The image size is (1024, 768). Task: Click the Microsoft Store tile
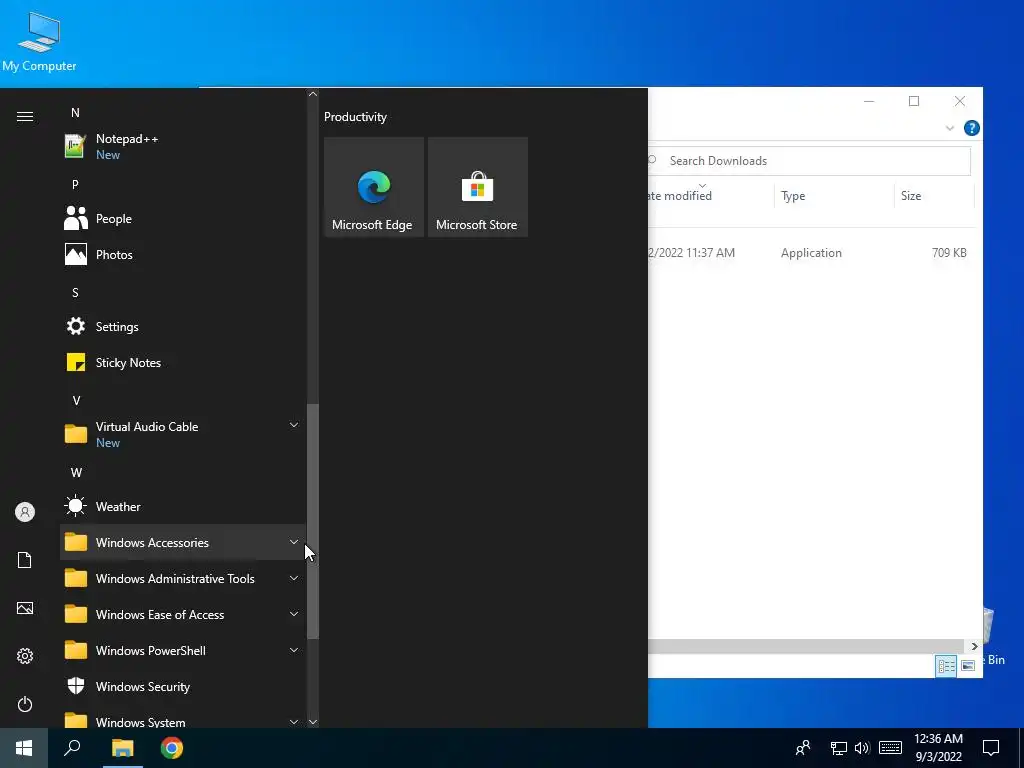tap(477, 187)
